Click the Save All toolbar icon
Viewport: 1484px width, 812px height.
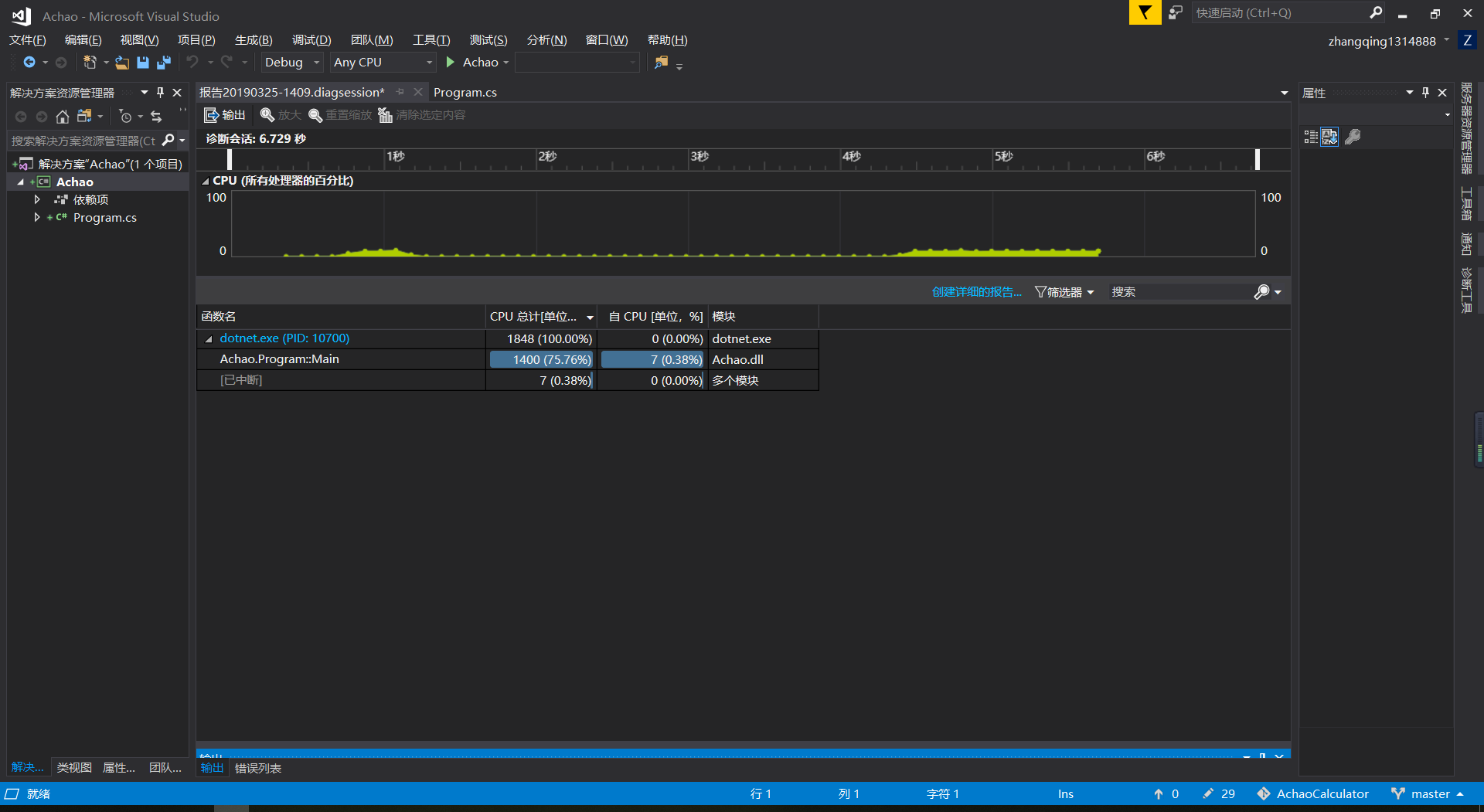click(x=164, y=63)
